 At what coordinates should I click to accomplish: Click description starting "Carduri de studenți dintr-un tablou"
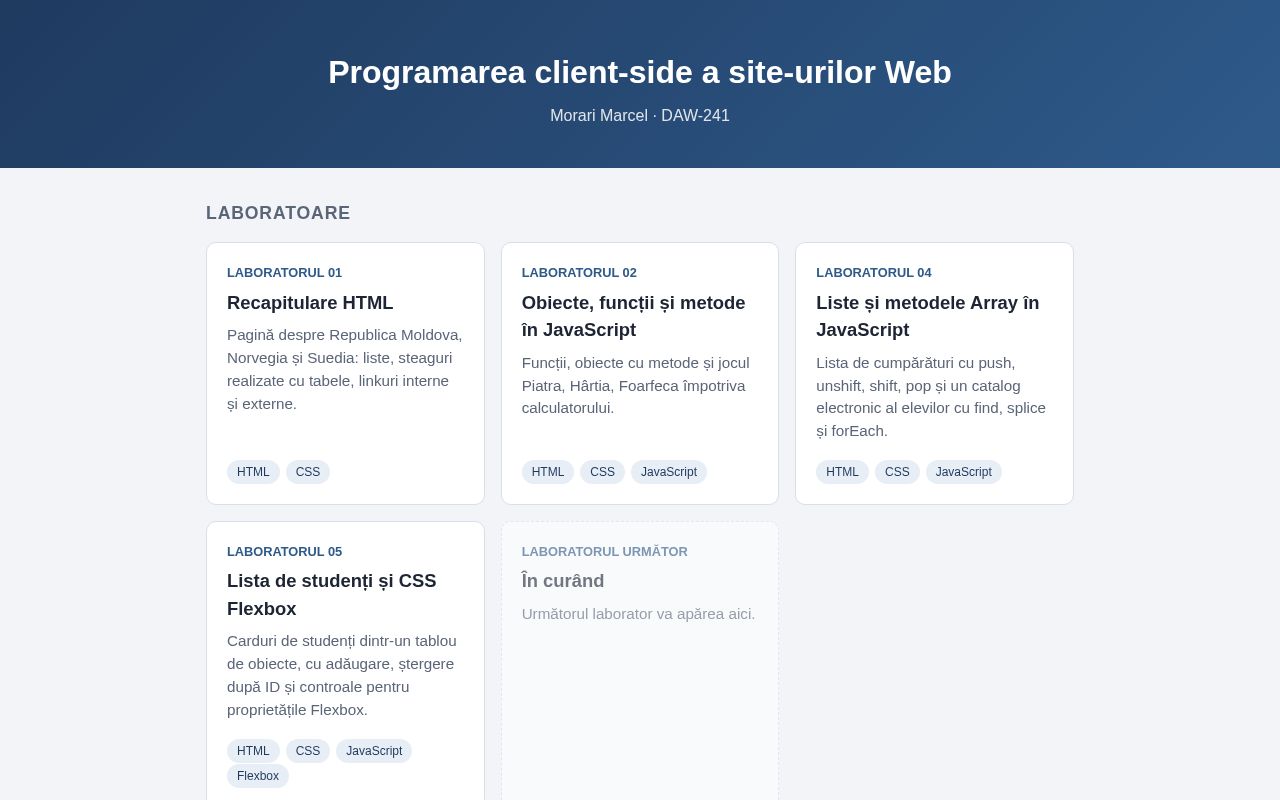pos(343,676)
